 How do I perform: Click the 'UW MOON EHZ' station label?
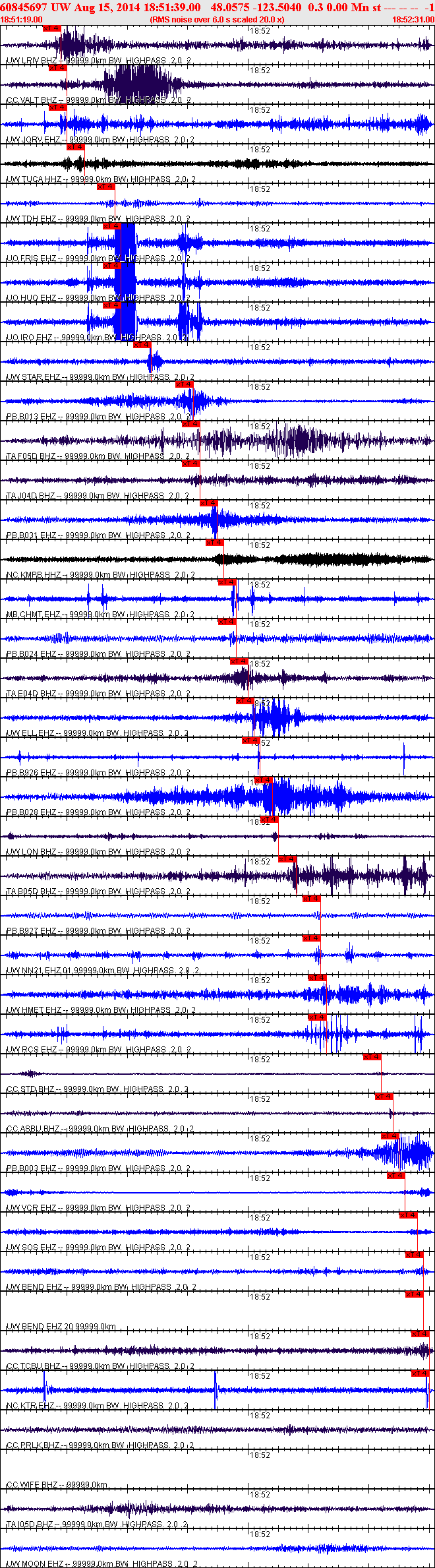click(x=35, y=1564)
